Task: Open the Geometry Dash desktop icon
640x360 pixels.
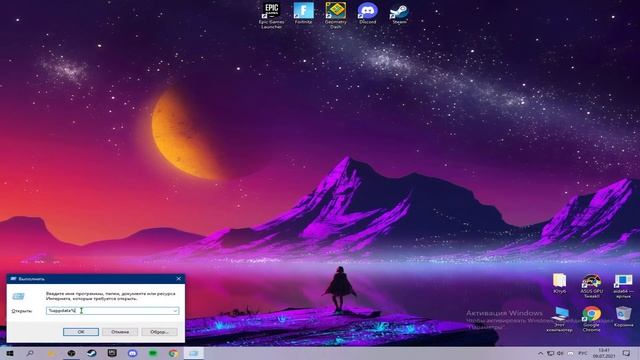Action: [336, 15]
